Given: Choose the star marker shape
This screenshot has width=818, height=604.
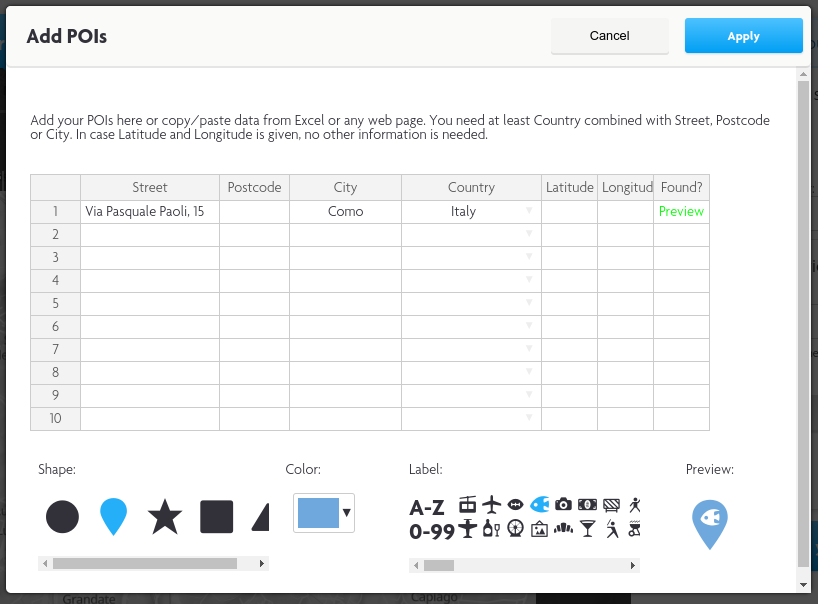Looking at the screenshot, I should [165, 517].
